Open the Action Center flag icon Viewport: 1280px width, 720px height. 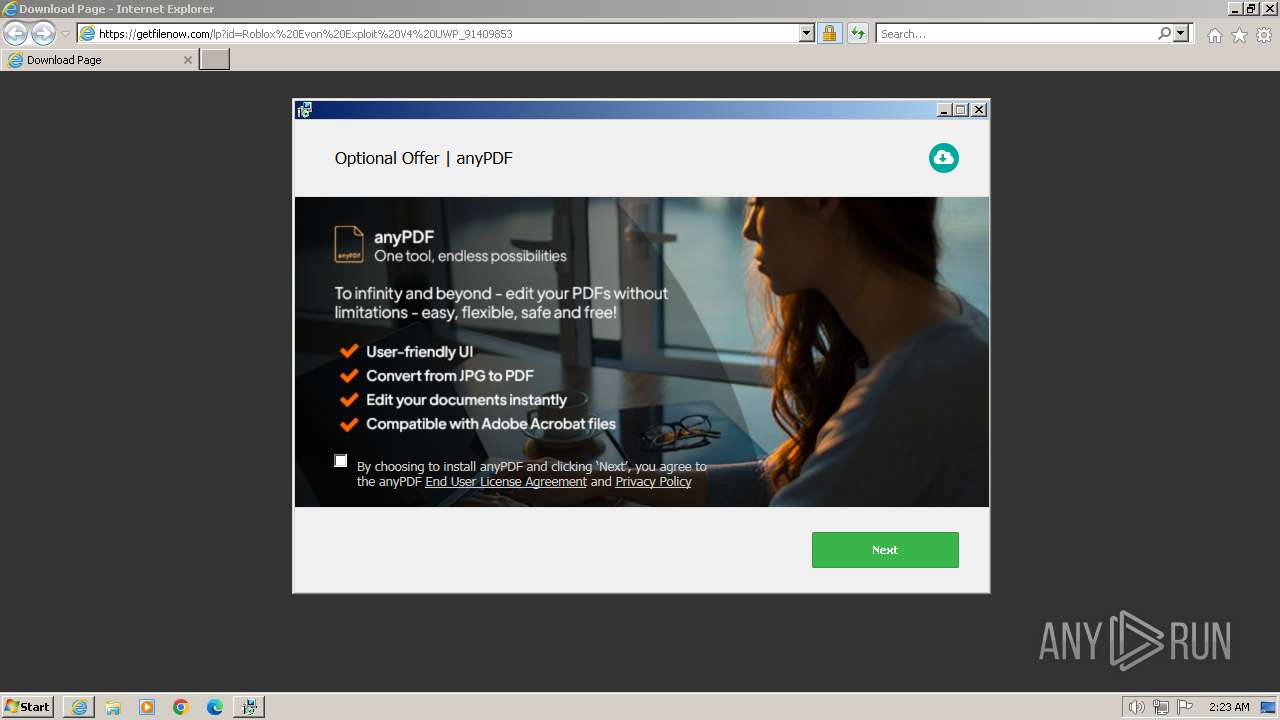pos(1185,707)
